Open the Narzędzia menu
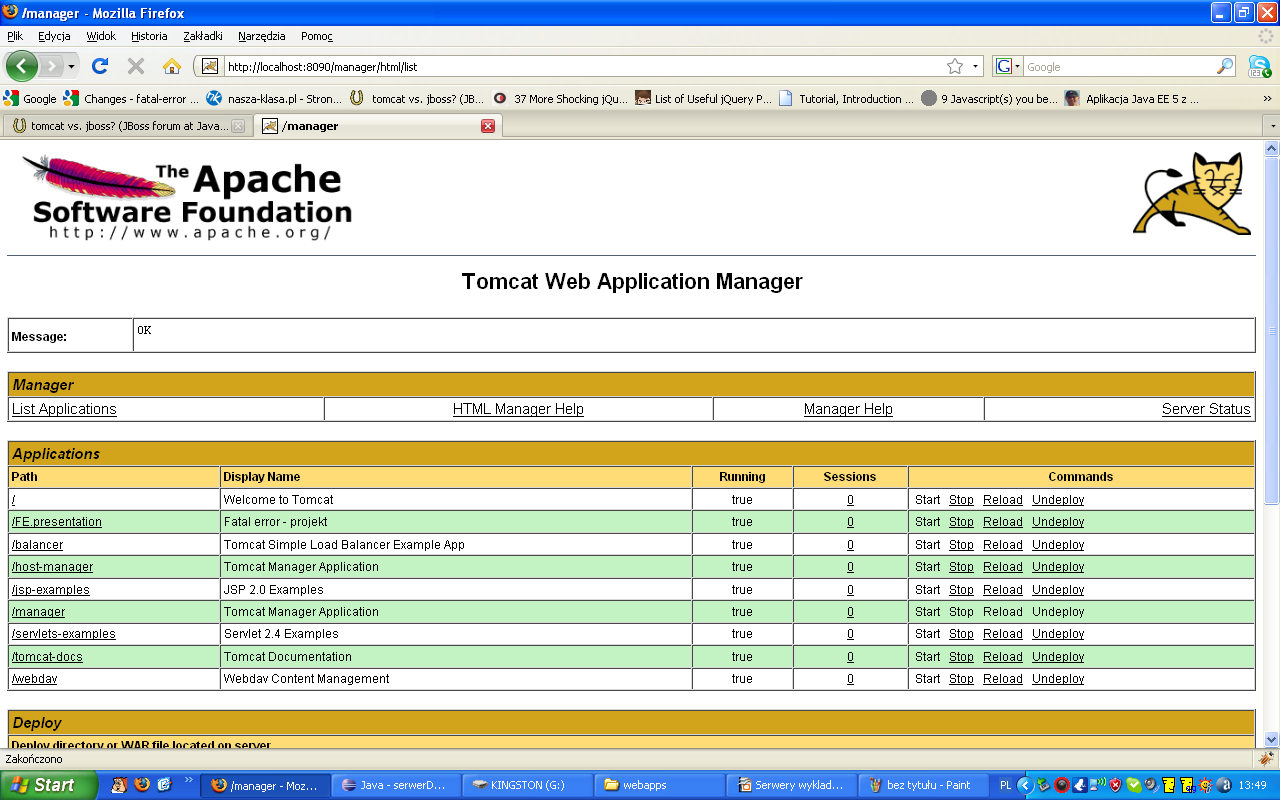The height and width of the screenshot is (800, 1280). click(x=262, y=36)
